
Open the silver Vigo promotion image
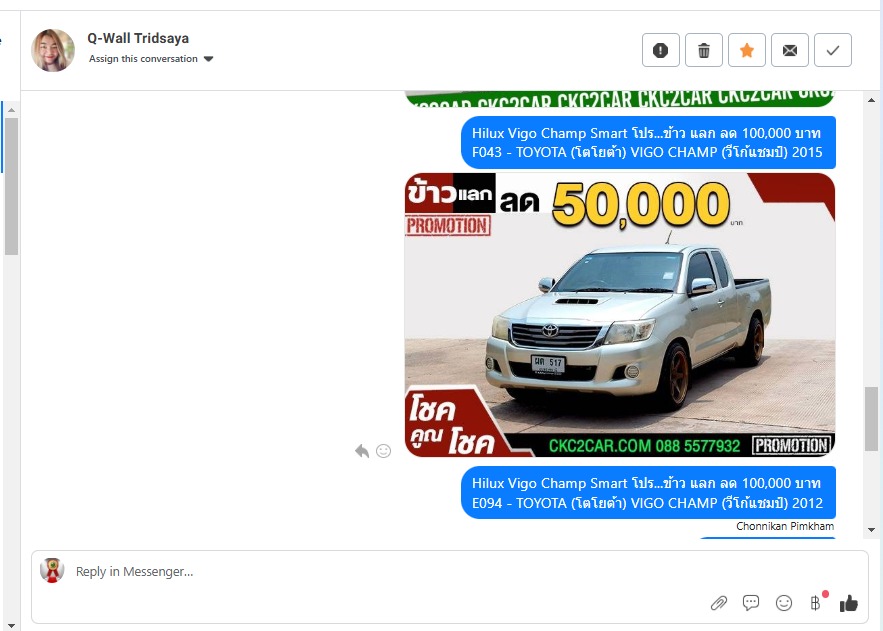(x=620, y=315)
